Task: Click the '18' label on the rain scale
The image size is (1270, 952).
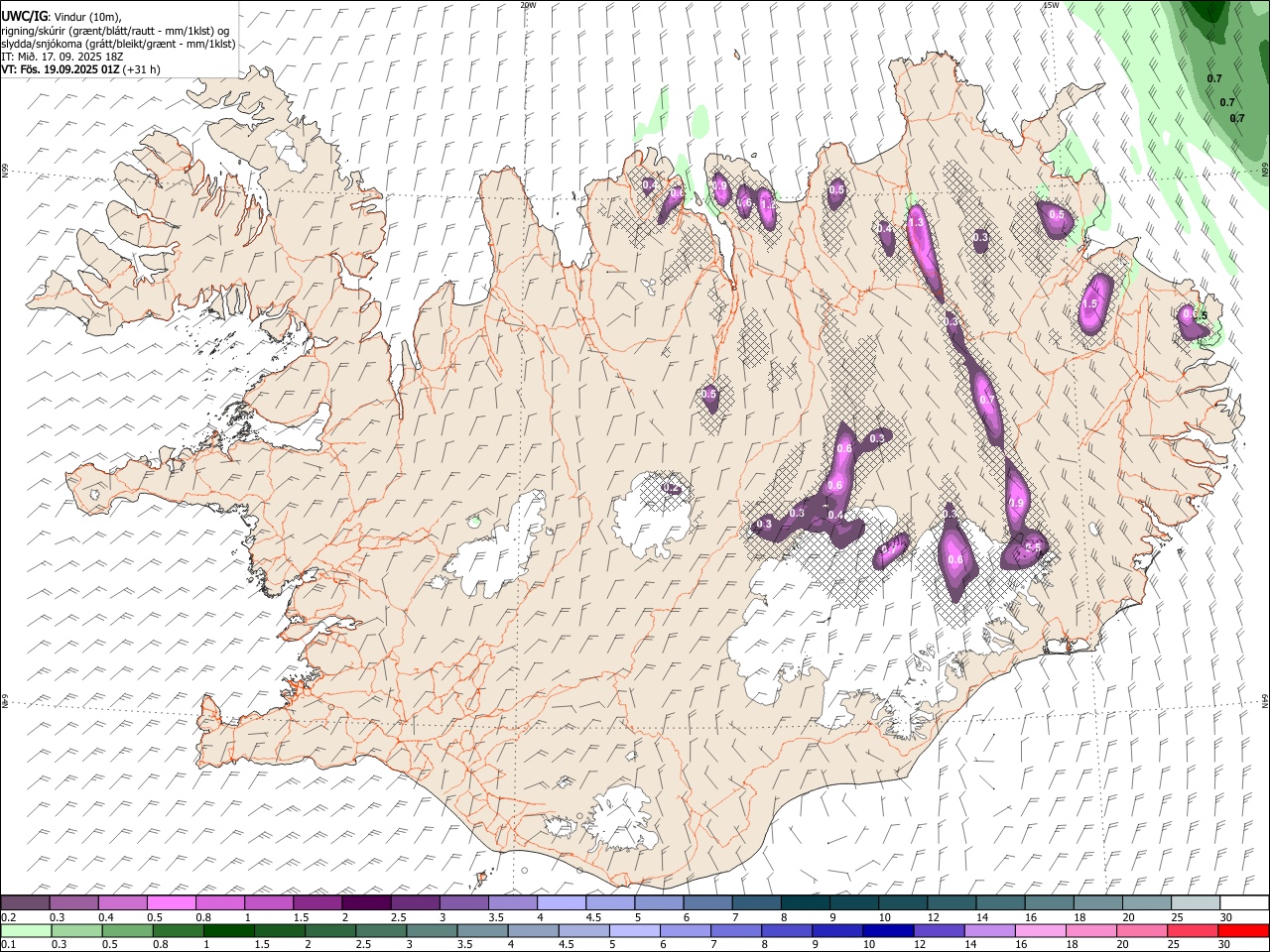Action: tap(1072, 945)
